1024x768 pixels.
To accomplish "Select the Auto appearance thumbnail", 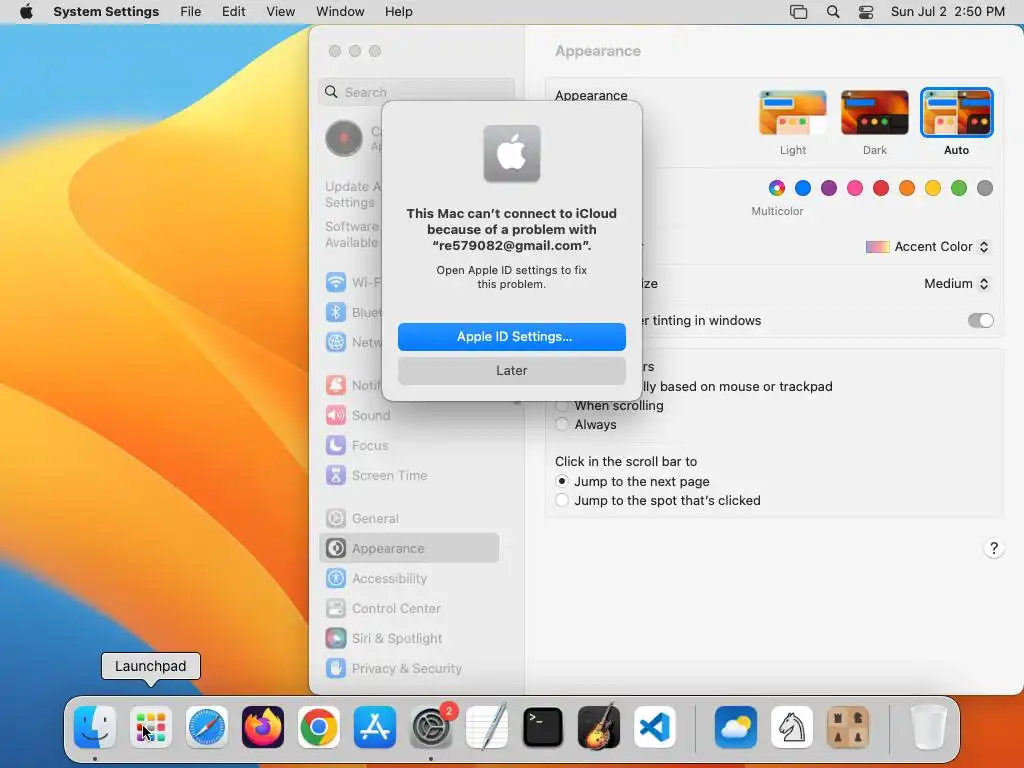I will 957,113.
